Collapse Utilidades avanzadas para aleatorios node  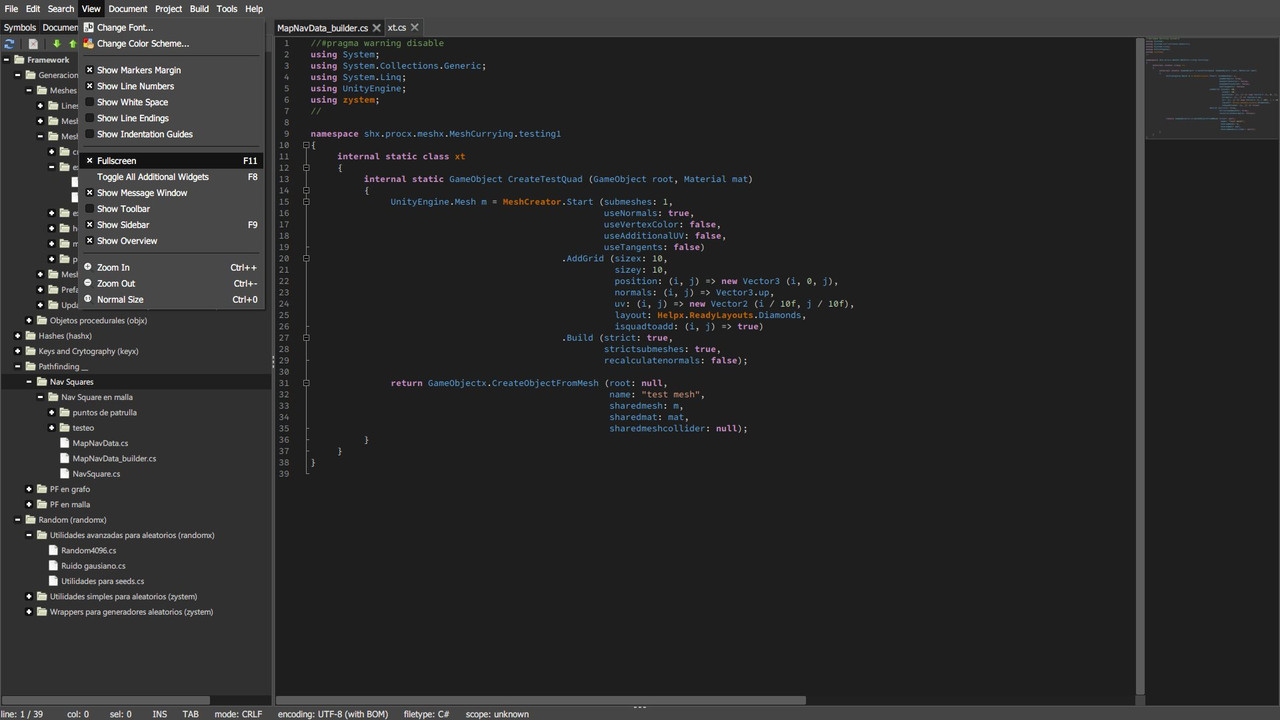(x=29, y=535)
